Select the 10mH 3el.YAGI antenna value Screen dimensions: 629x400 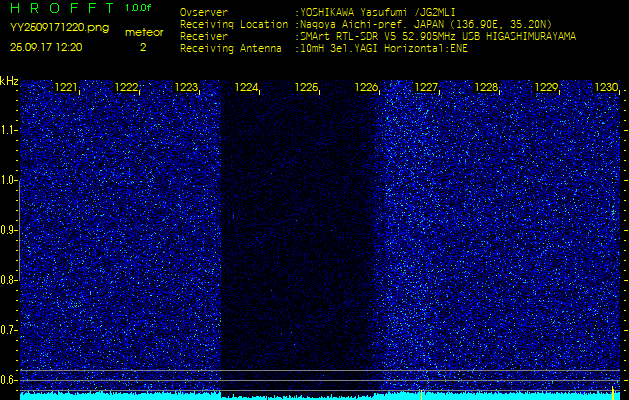point(383,49)
